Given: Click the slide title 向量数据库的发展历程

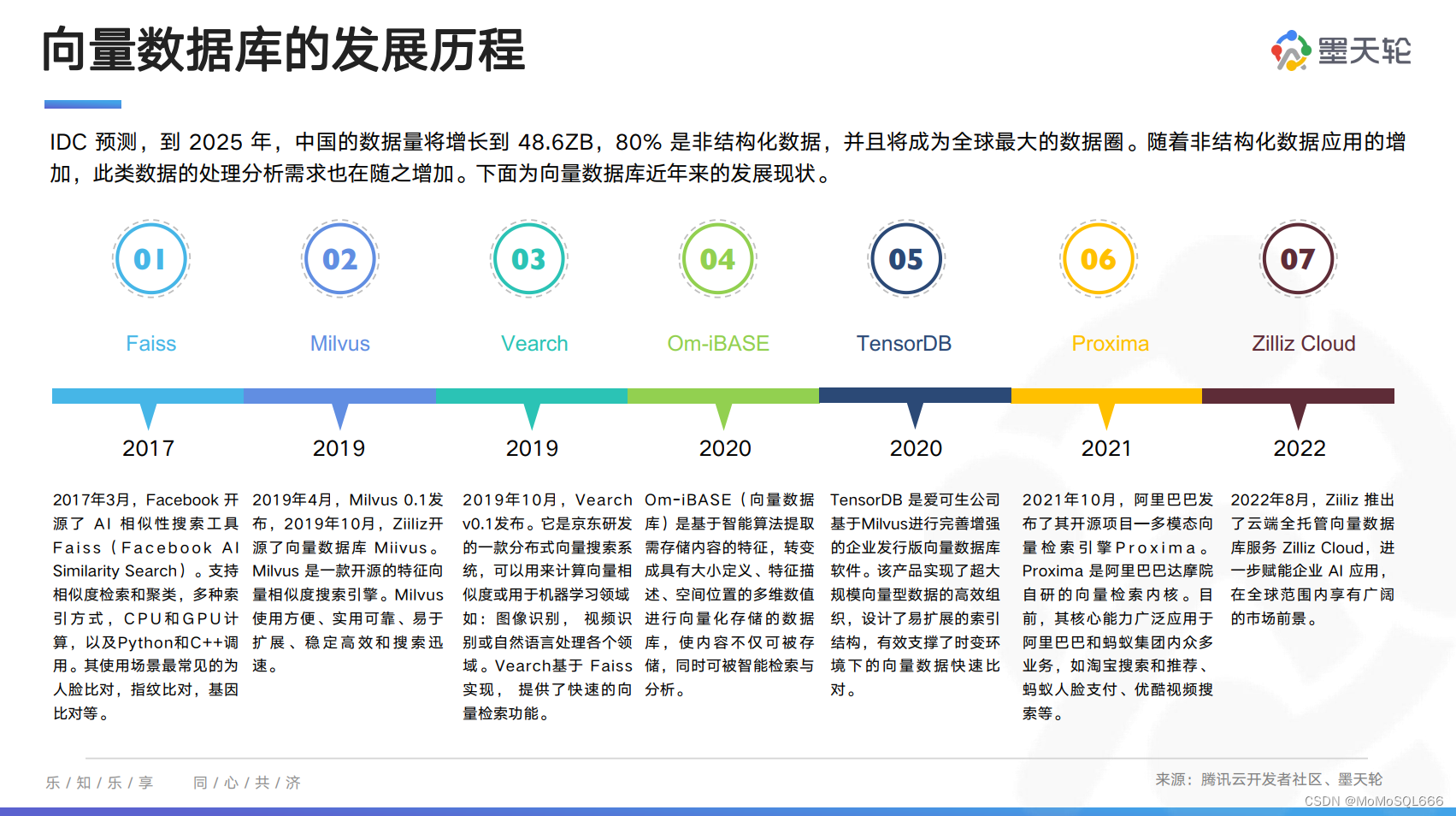Looking at the screenshot, I should pyautogui.click(x=283, y=50).
